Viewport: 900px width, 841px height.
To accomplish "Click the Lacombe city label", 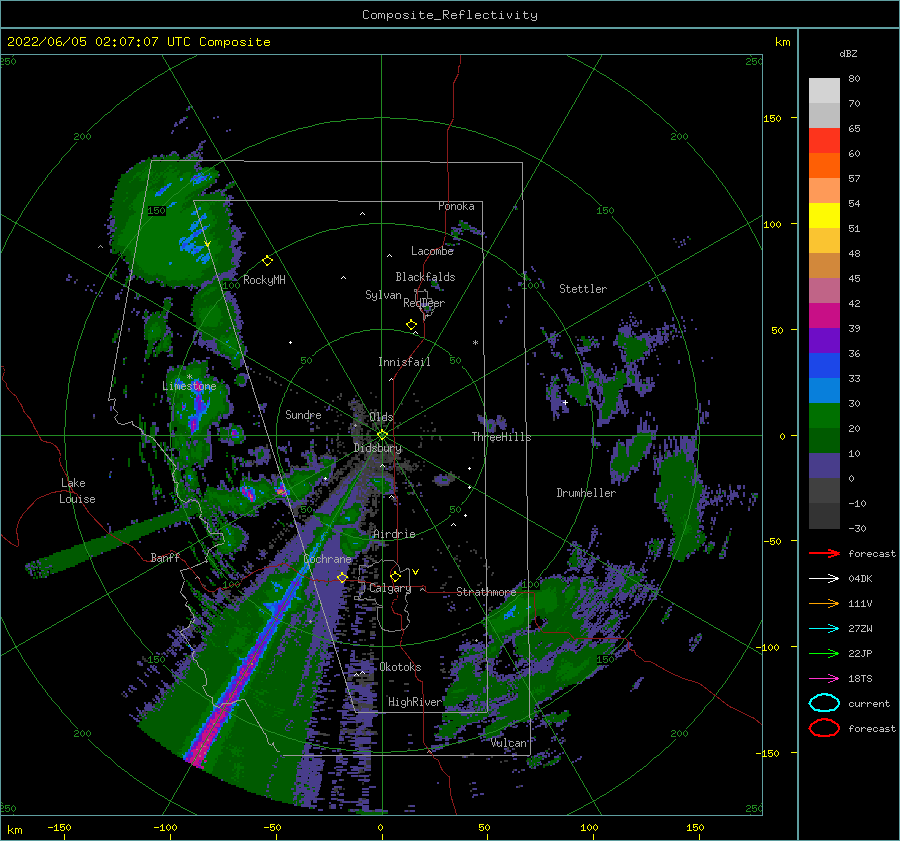I will [x=432, y=251].
